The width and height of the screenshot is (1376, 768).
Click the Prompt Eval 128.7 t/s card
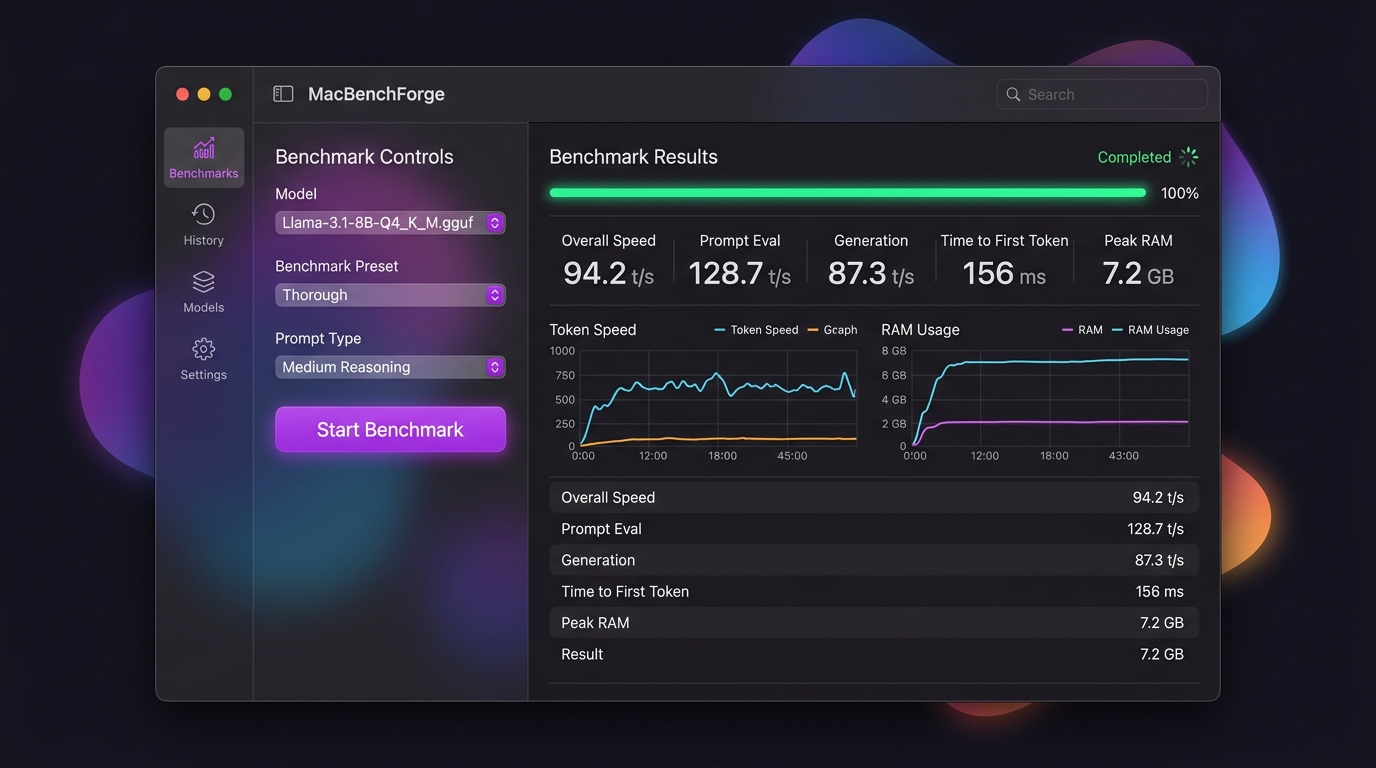[x=740, y=261]
